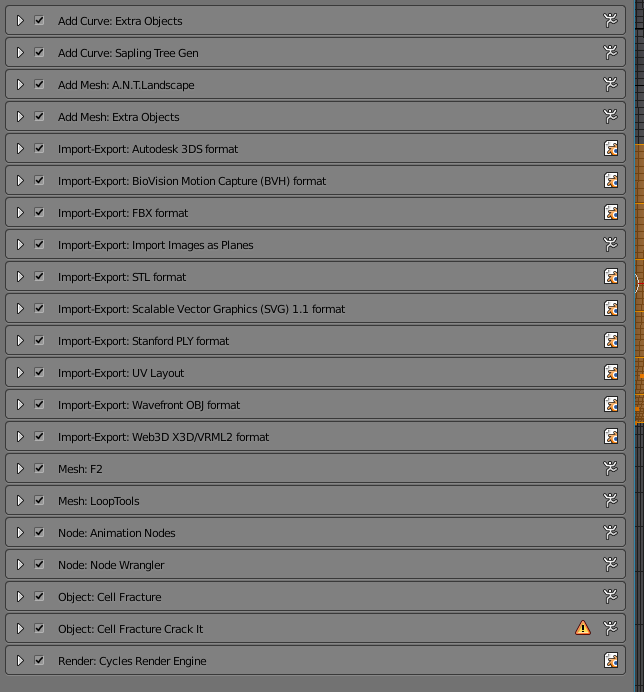644x692 pixels.
Task: Click community icon on Sapling Tree Gen row
Action: [610, 52]
